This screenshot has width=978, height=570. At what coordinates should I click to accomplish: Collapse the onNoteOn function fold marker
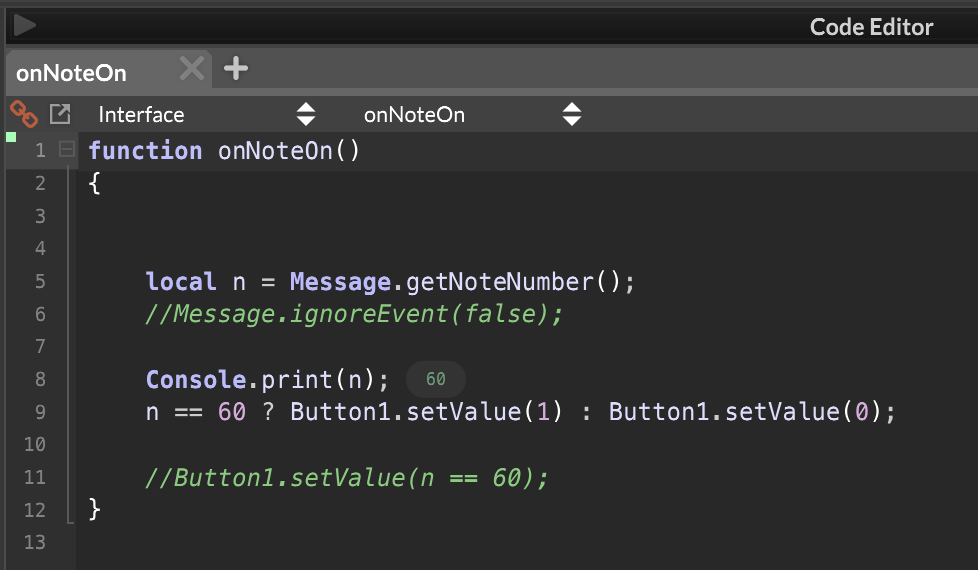tap(67, 150)
